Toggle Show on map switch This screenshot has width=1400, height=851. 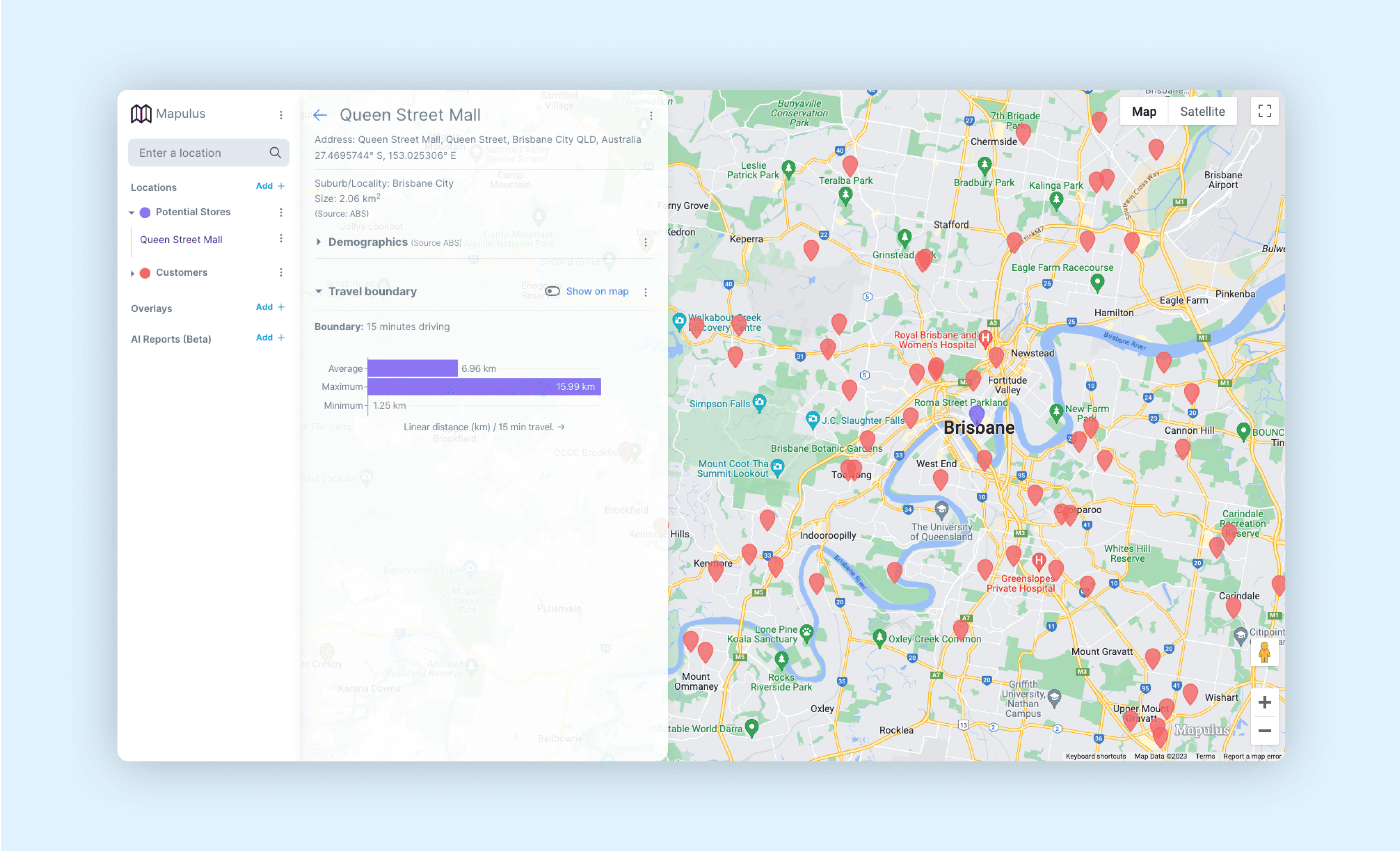pyautogui.click(x=552, y=292)
